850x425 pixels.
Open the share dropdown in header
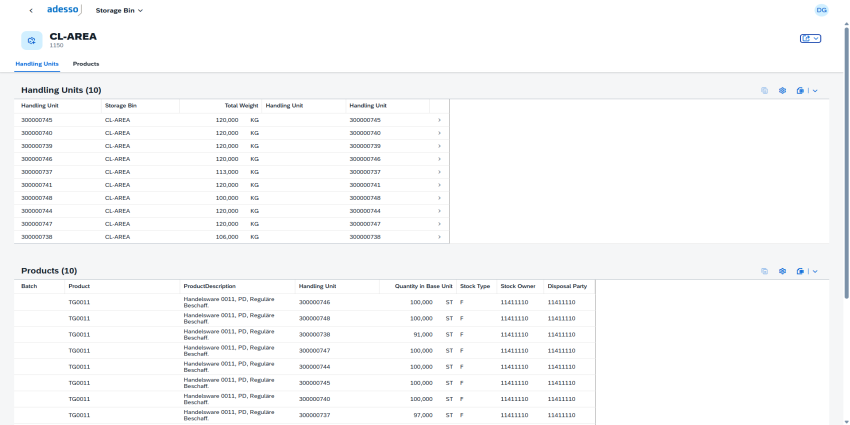[x=810, y=38]
